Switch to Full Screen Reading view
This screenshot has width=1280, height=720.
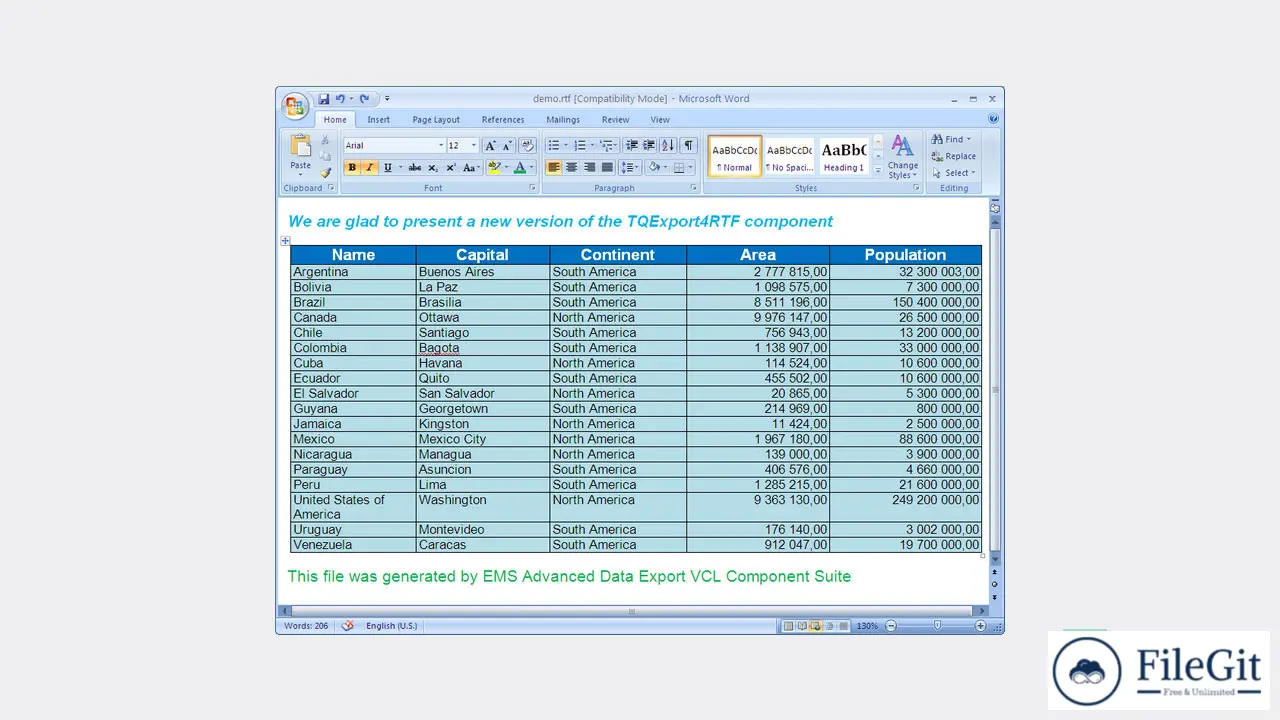802,626
